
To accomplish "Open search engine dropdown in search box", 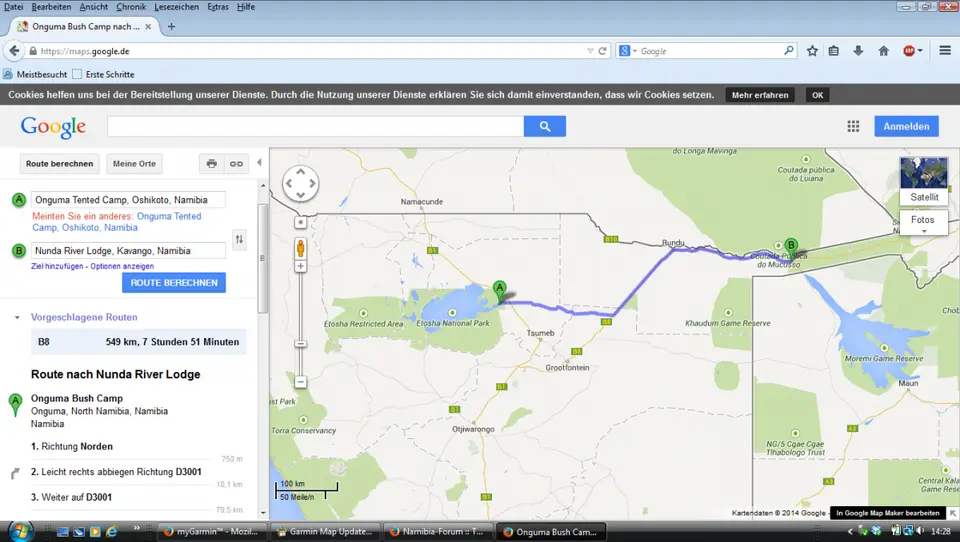I will point(635,51).
